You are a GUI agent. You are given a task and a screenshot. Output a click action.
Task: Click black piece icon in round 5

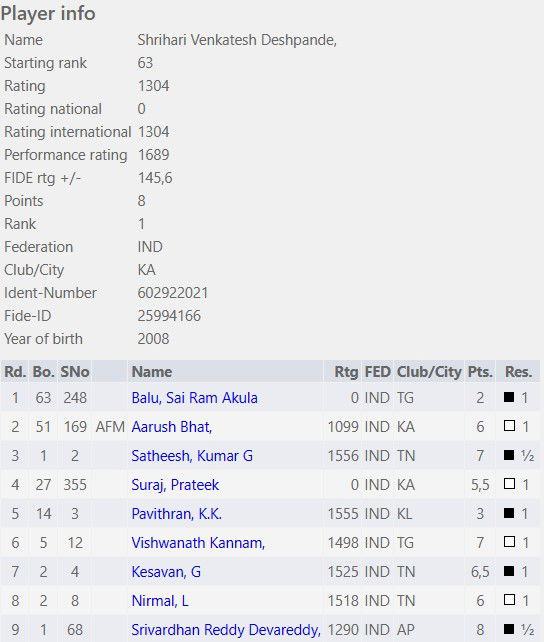click(509, 513)
